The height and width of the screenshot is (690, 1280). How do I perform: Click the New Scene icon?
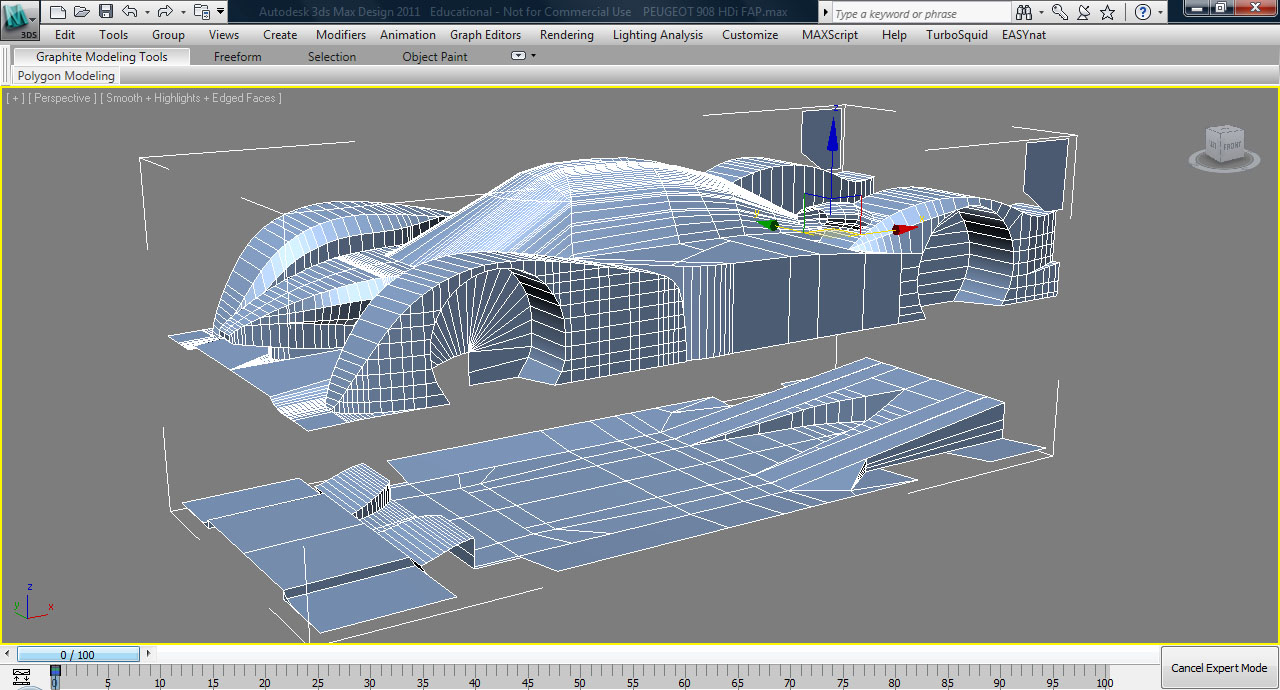[x=58, y=12]
